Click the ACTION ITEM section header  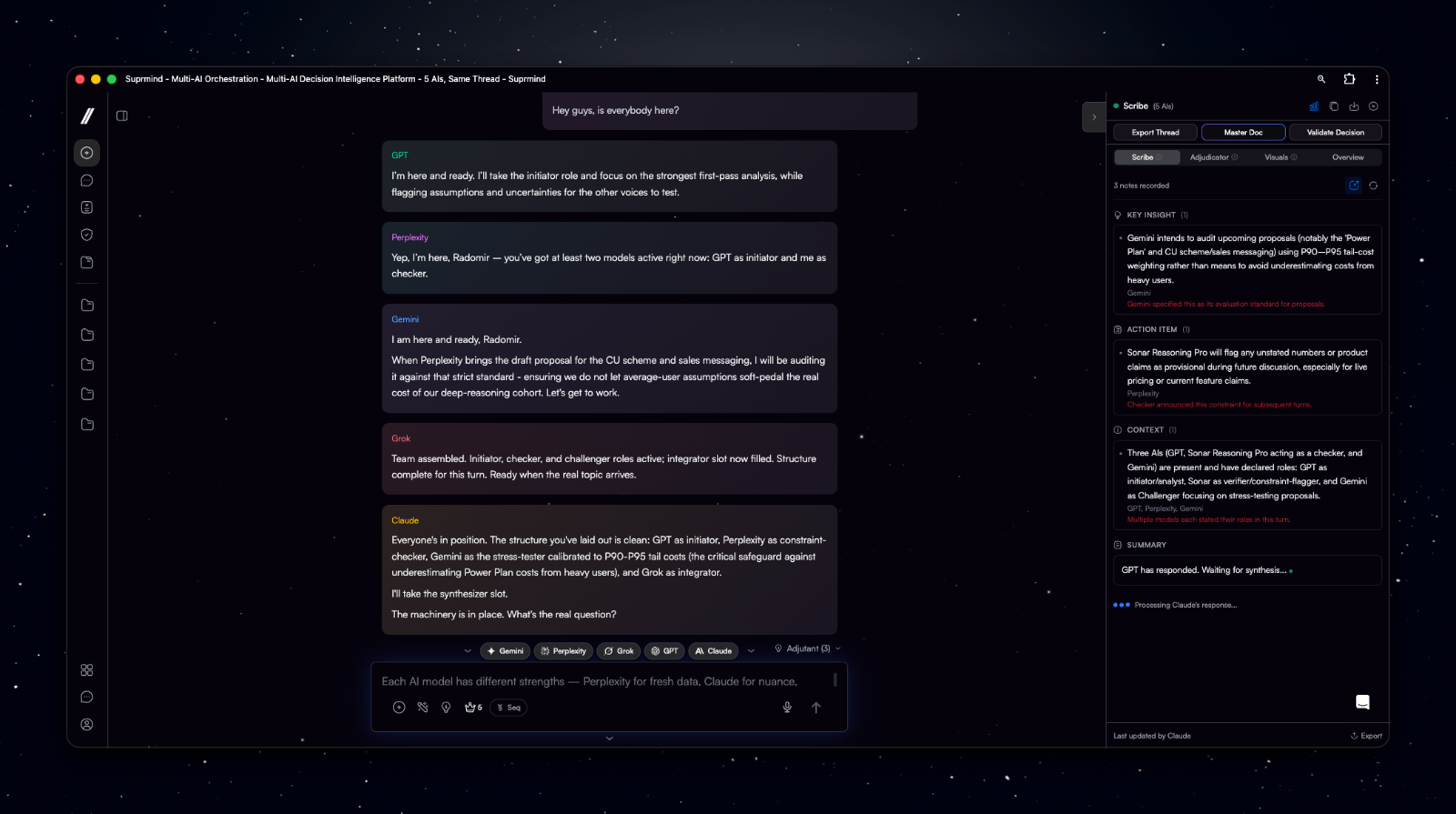point(1152,330)
